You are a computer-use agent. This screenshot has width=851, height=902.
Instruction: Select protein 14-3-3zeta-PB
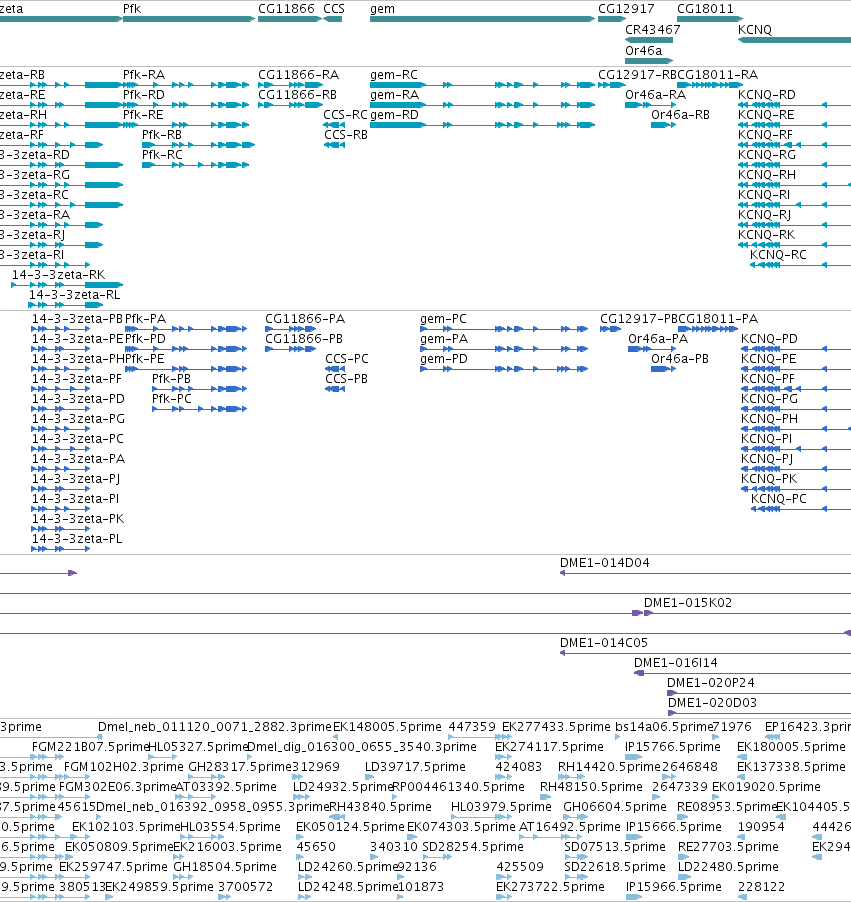point(77,319)
